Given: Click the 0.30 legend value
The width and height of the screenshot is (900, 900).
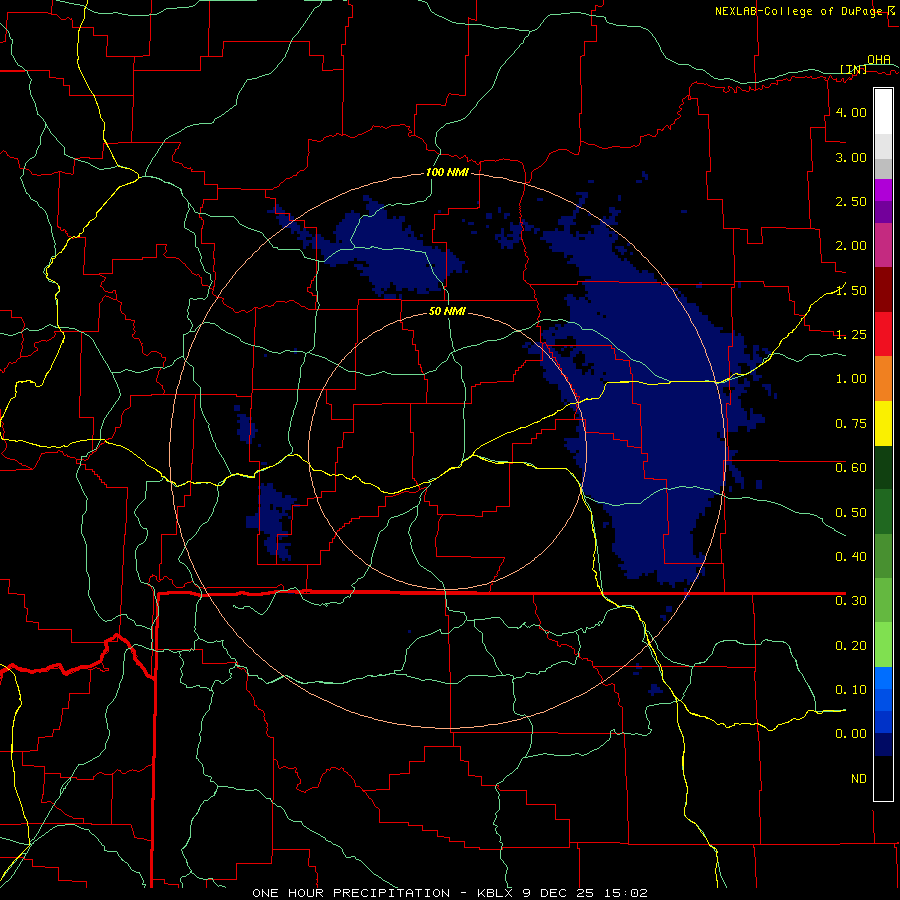Looking at the screenshot, I should pyautogui.click(x=851, y=601).
